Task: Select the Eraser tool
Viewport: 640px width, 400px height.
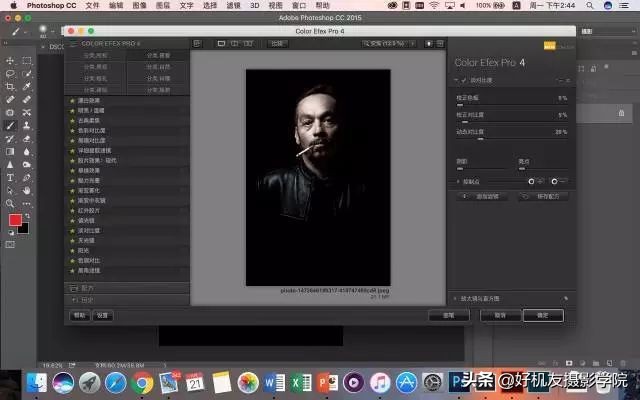Action: point(27,139)
